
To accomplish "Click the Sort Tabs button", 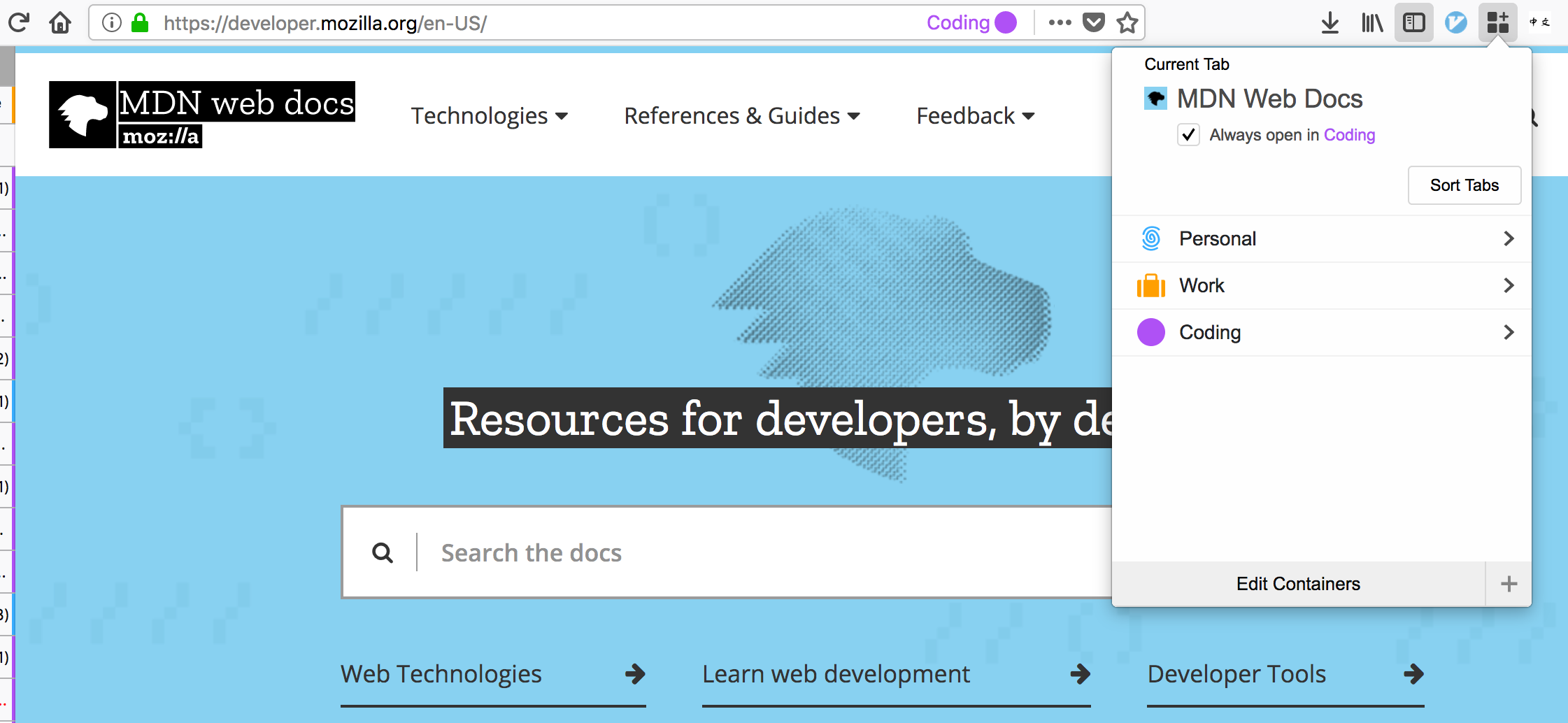I will pyautogui.click(x=1464, y=185).
